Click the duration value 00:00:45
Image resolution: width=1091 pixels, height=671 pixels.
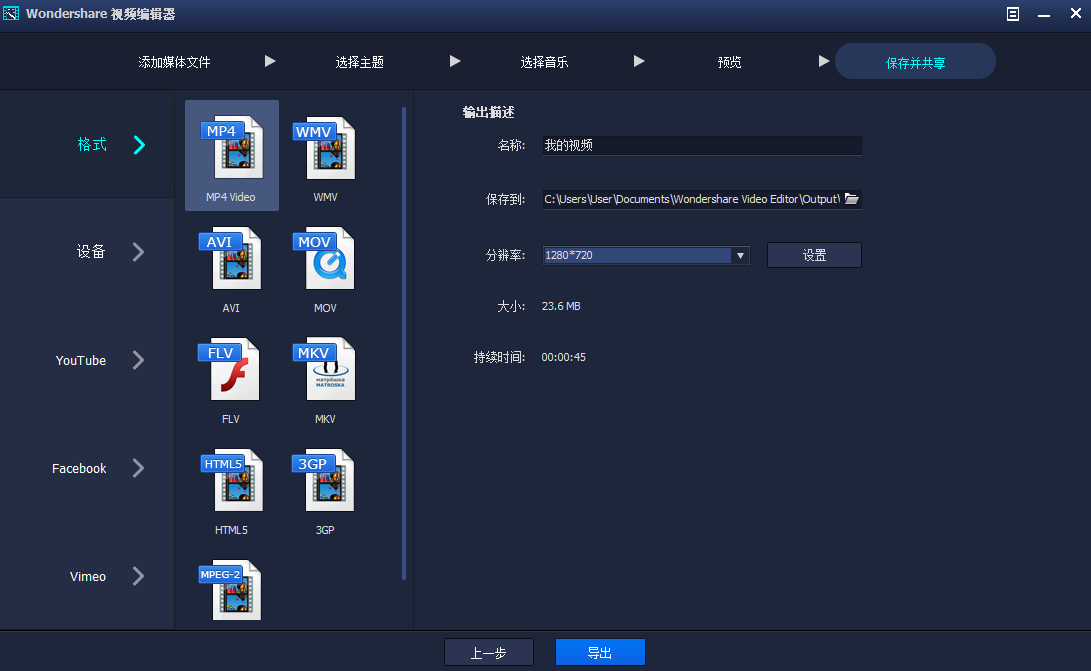pos(564,357)
